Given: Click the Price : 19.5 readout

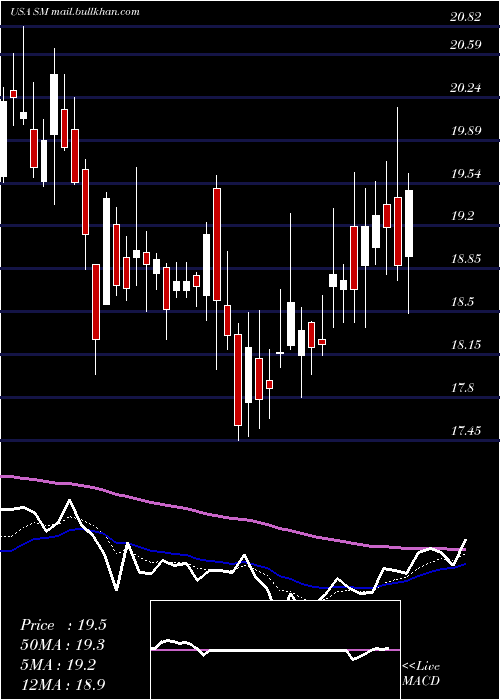Looking at the screenshot, I should click(63, 625).
